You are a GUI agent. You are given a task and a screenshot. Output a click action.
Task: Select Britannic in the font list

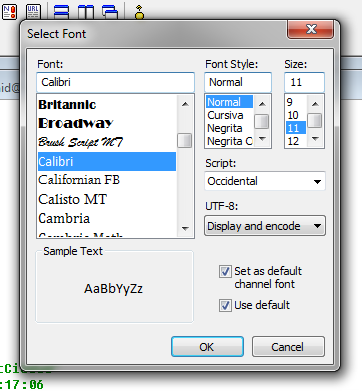pyautogui.click(x=107, y=105)
